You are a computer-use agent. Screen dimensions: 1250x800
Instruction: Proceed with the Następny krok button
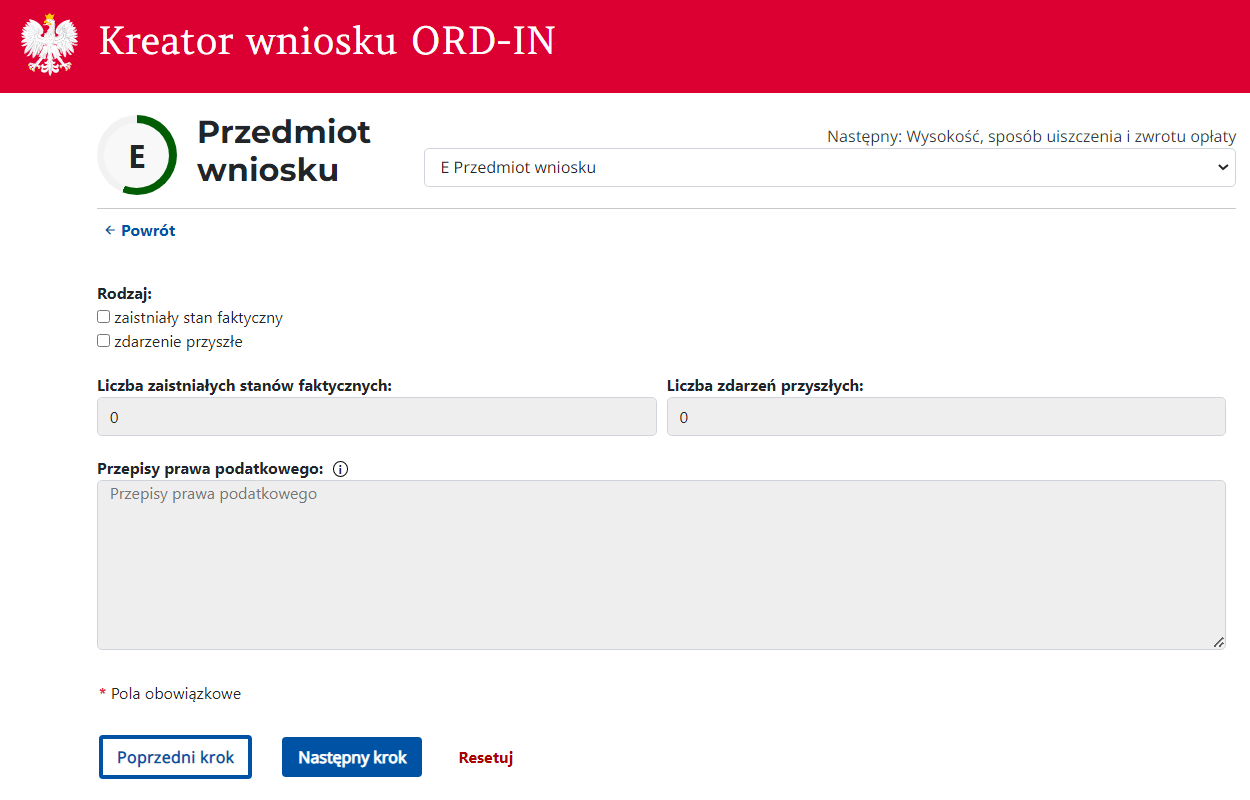coord(352,758)
